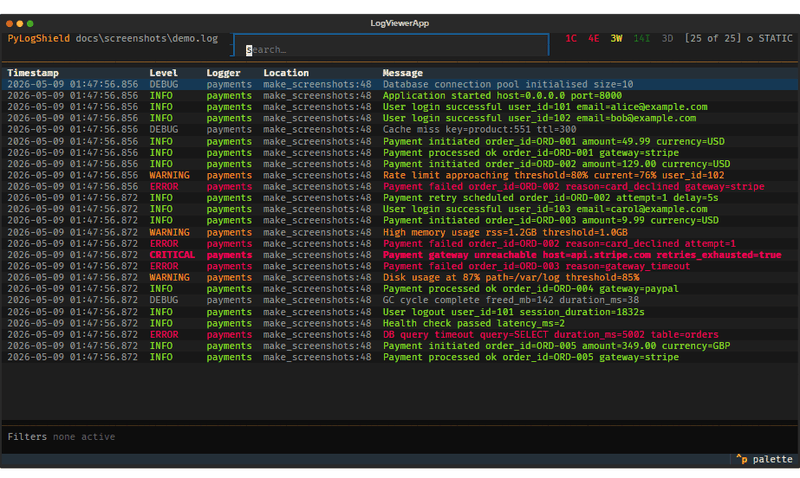Select the 'Database connection pool initialised' row
This screenshot has height=478, width=800.
(x=400, y=84)
